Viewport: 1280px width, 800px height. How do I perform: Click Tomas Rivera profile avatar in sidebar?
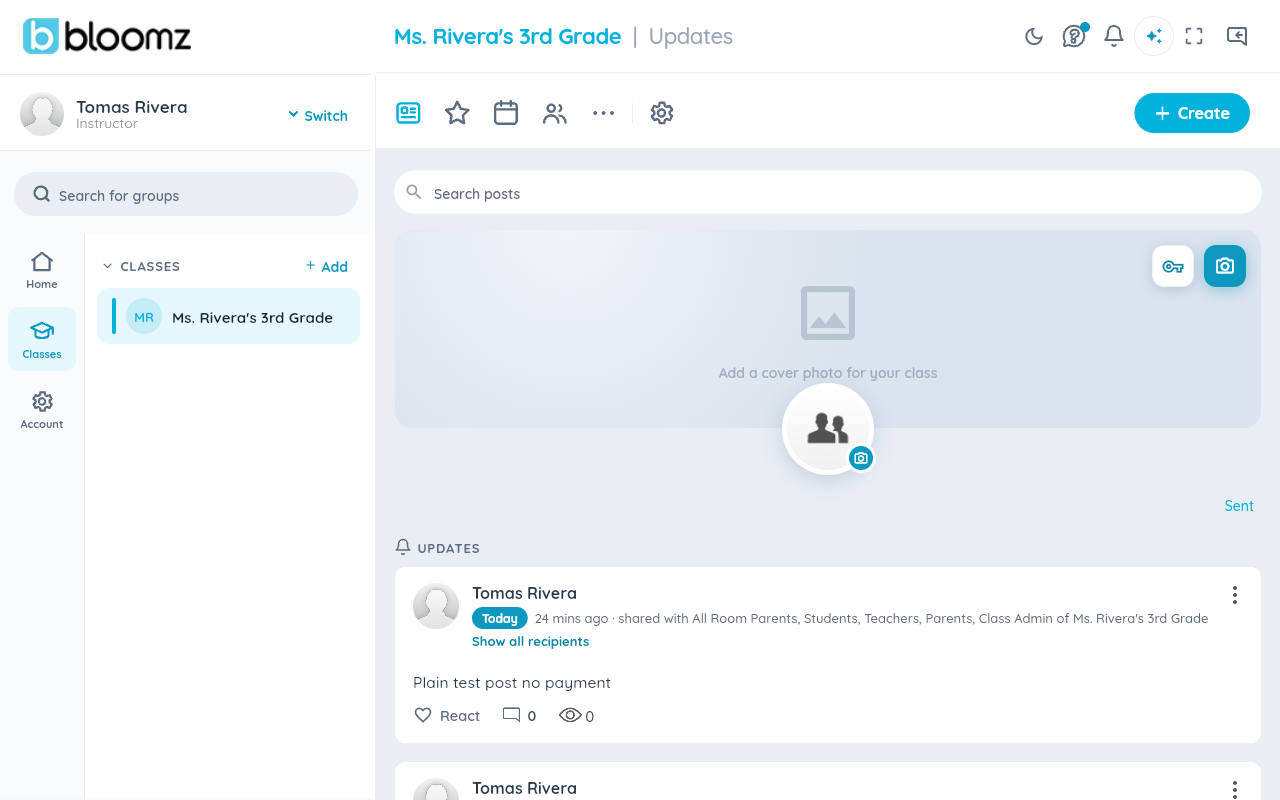42,114
